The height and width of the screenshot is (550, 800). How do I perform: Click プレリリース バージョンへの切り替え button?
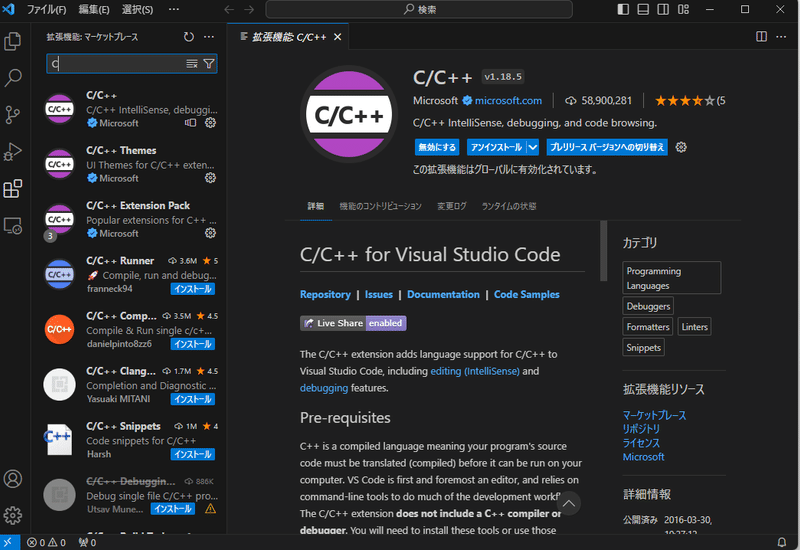[607, 147]
